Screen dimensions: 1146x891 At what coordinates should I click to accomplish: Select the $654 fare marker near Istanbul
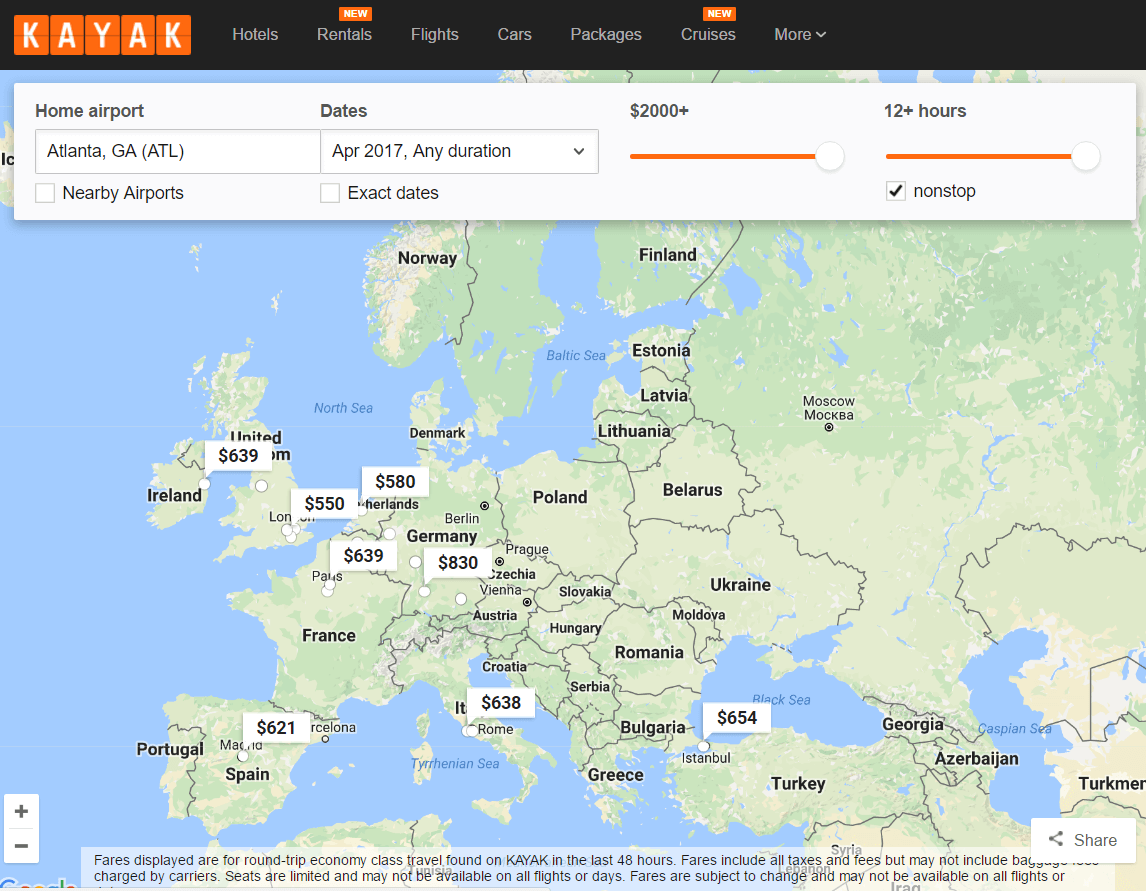coord(736,717)
